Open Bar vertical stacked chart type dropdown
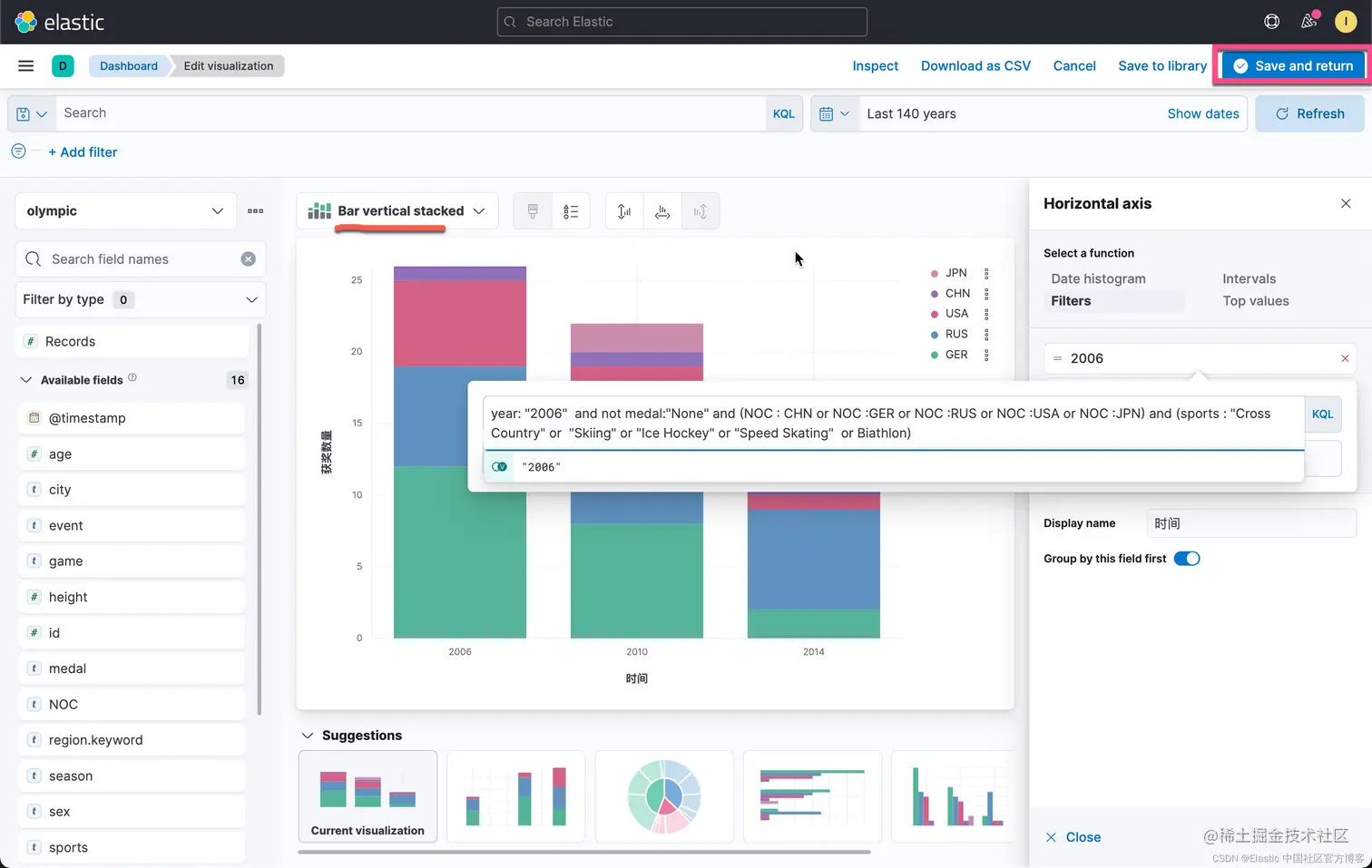Screen dimensions: 1372x868 pos(397,210)
